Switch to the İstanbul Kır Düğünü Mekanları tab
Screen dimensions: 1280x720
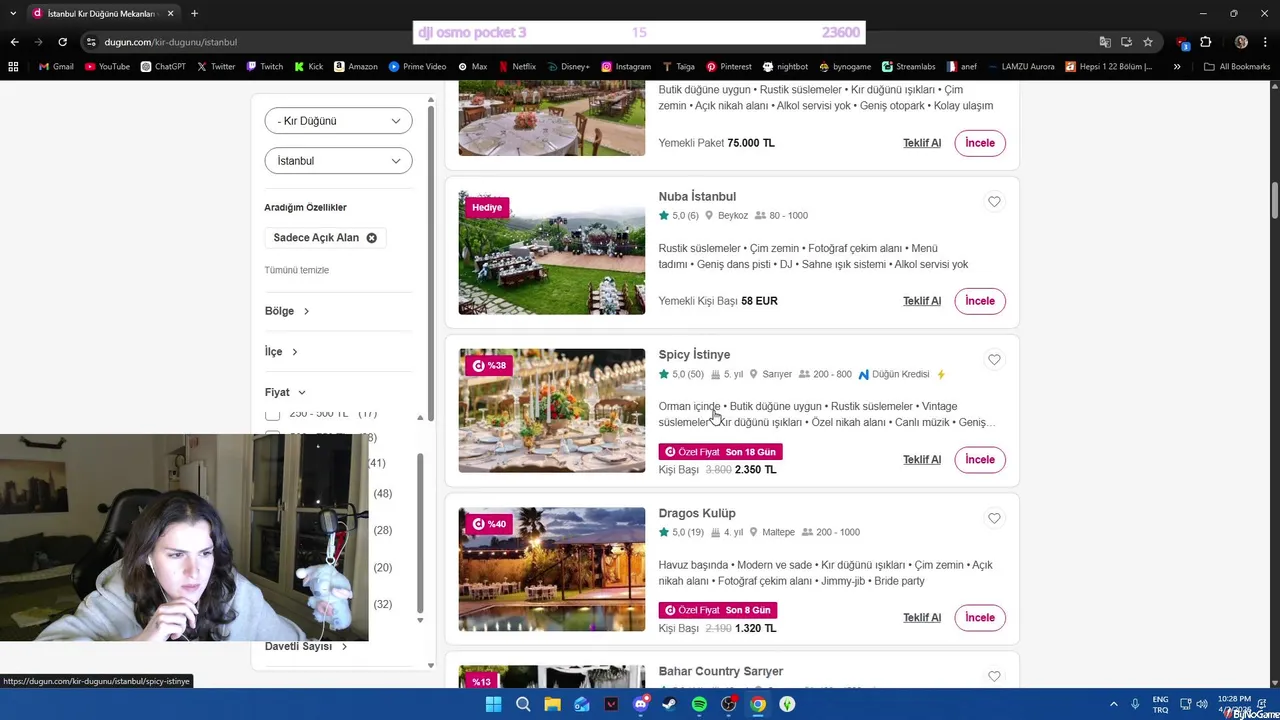coord(100,13)
